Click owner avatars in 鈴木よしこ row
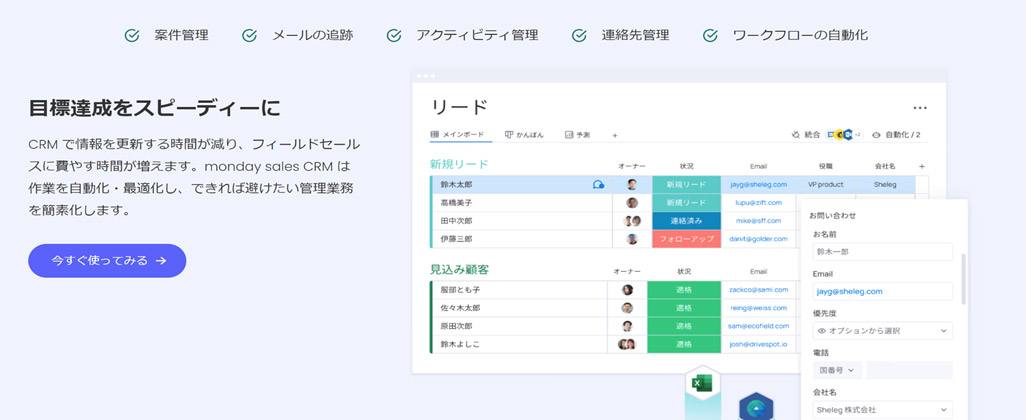The height and width of the screenshot is (420, 1026). click(627, 344)
